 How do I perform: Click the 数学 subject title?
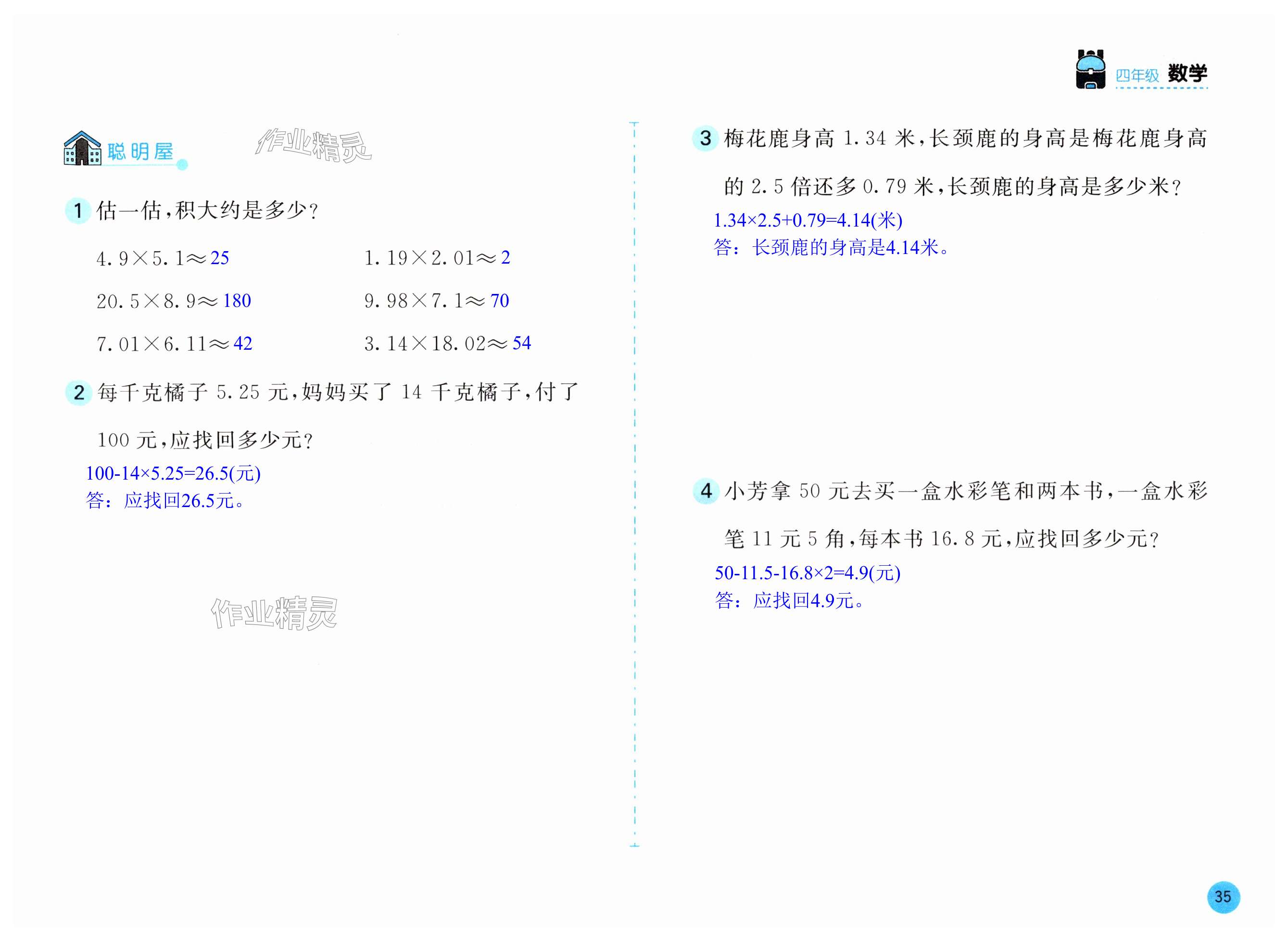[1187, 74]
